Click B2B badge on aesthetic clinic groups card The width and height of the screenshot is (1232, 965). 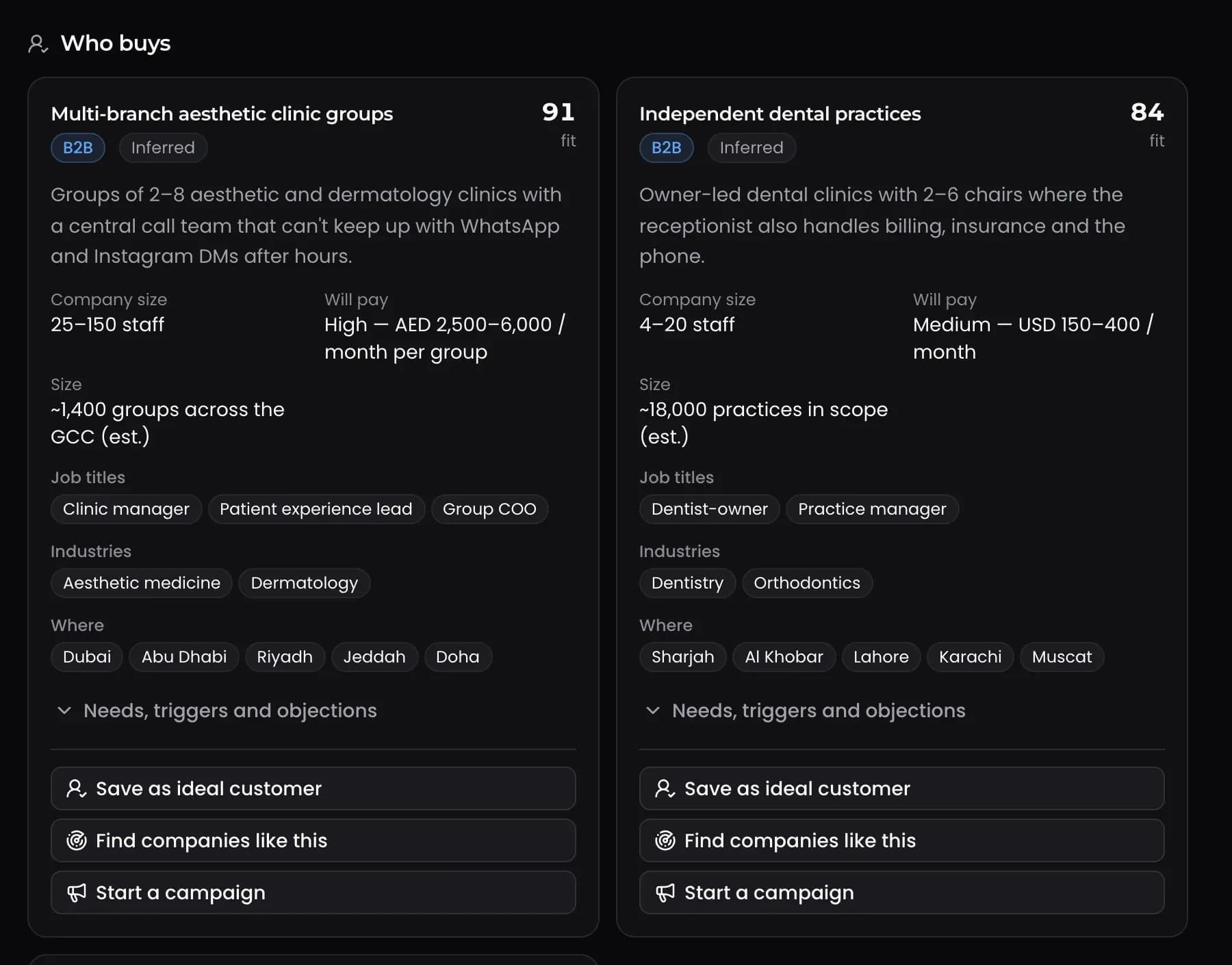click(78, 148)
